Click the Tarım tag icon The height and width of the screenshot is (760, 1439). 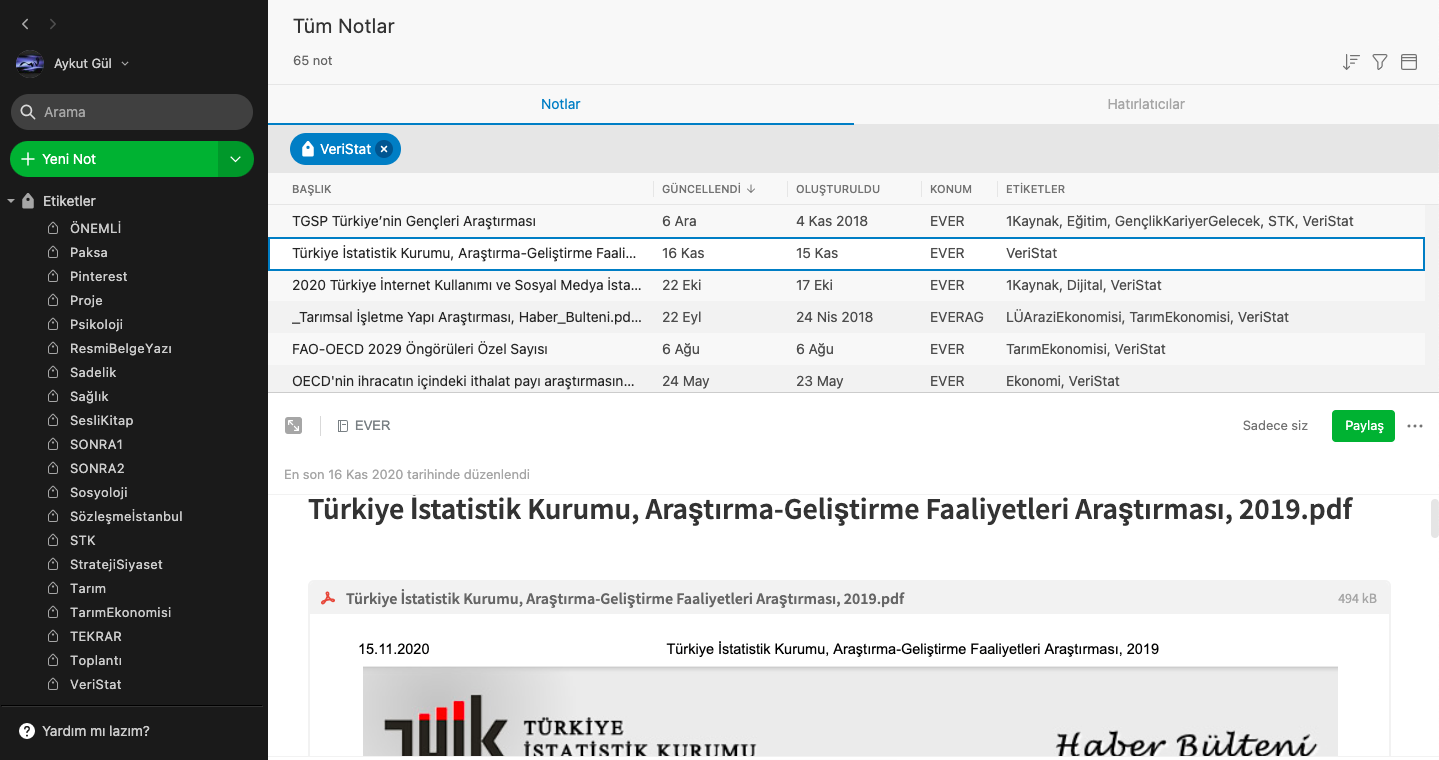54,588
